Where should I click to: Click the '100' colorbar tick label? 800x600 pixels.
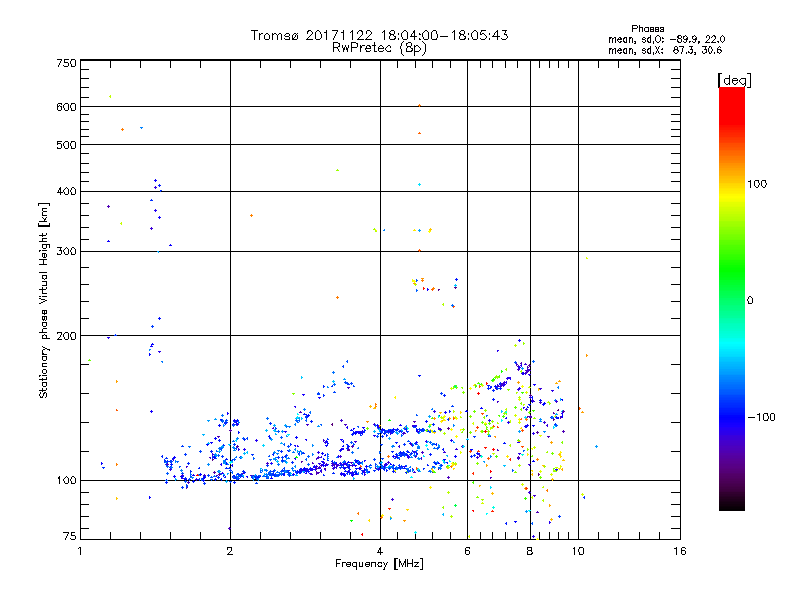[757, 184]
